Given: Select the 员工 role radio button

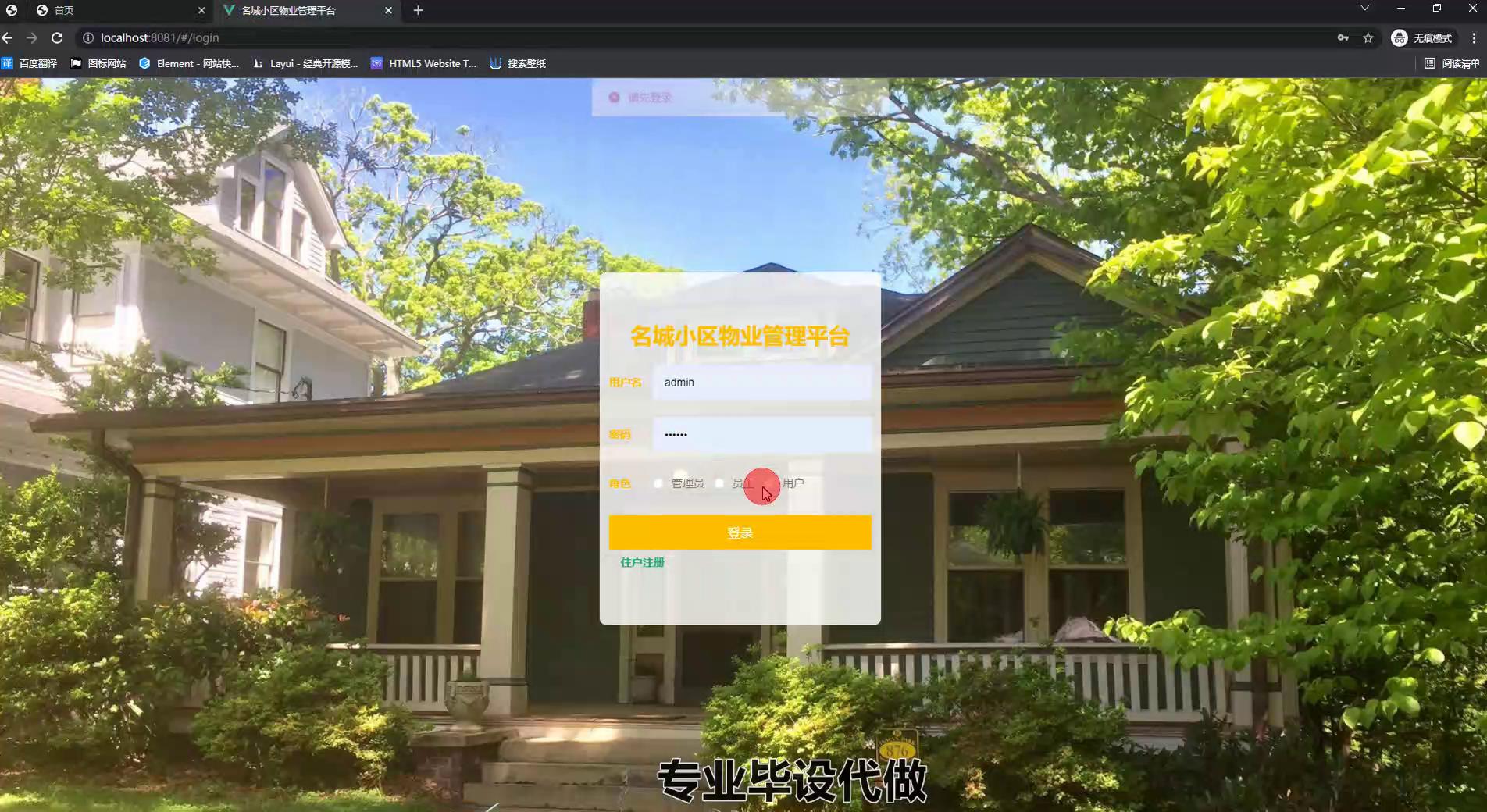Looking at the screenshot, I should (719, 483).
